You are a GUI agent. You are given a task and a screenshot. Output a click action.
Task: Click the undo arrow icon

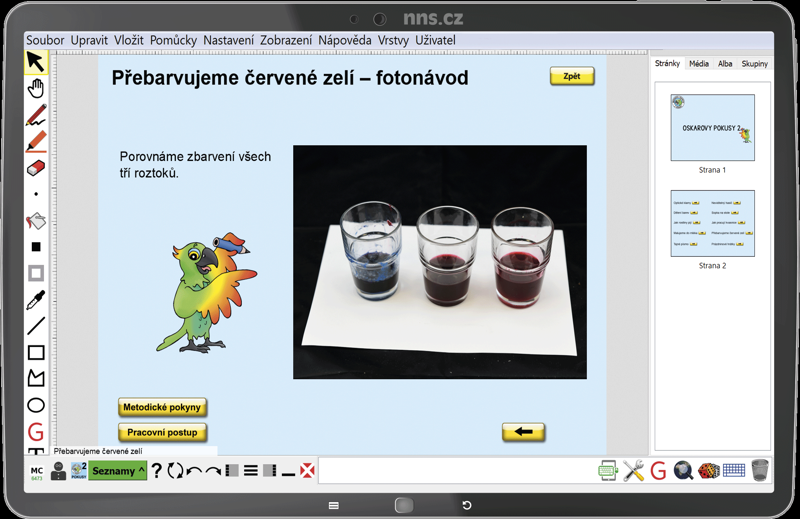[x=194, y=472]
